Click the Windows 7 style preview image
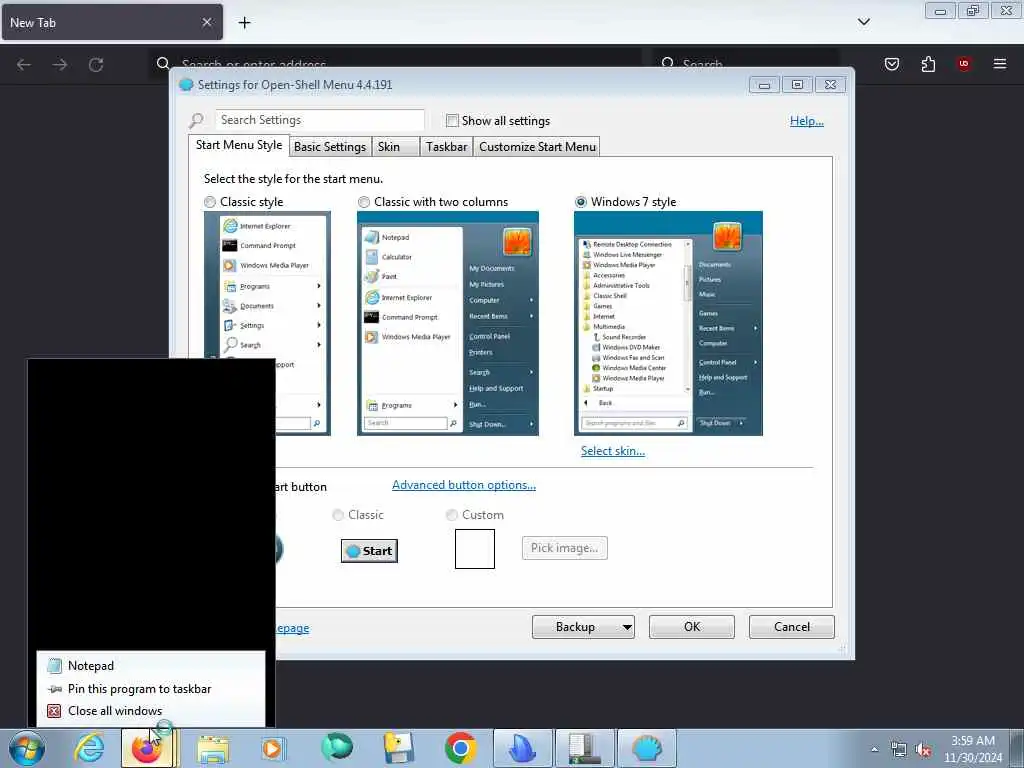This screenshot has width=1024, height=768. tap(668, 323)
